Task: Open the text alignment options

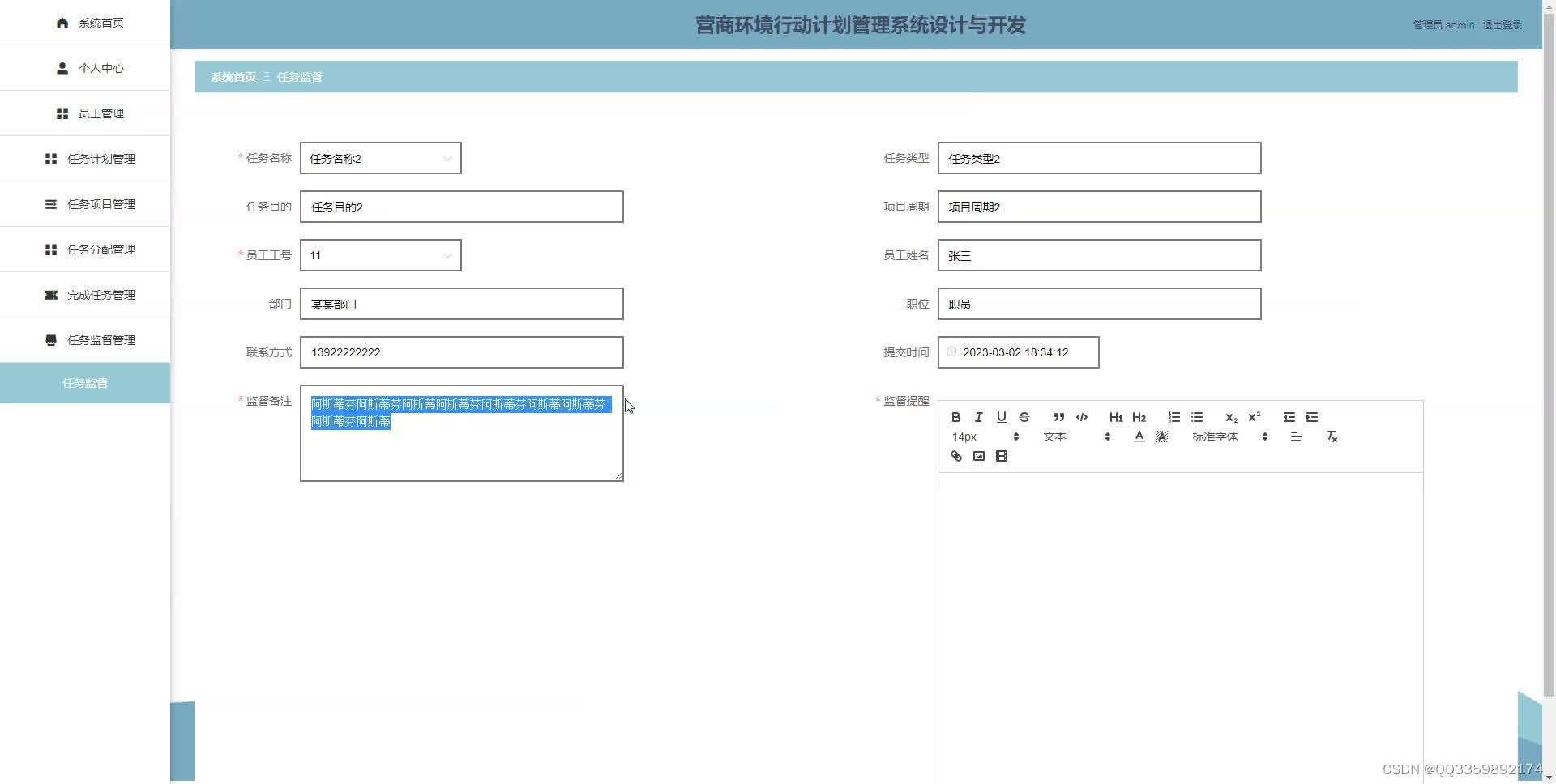Action: pyautogui.click(x=1296, y=437)
